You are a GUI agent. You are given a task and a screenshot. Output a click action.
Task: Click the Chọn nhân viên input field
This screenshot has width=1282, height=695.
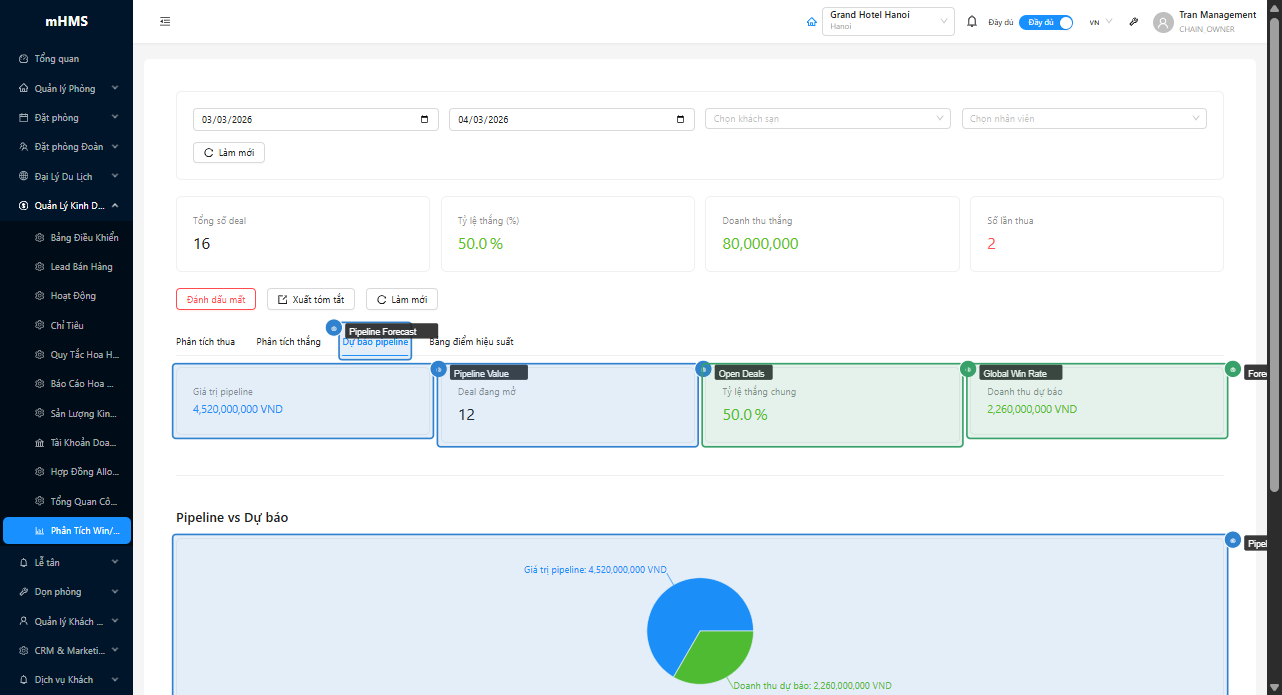(x=1083, y=118)
